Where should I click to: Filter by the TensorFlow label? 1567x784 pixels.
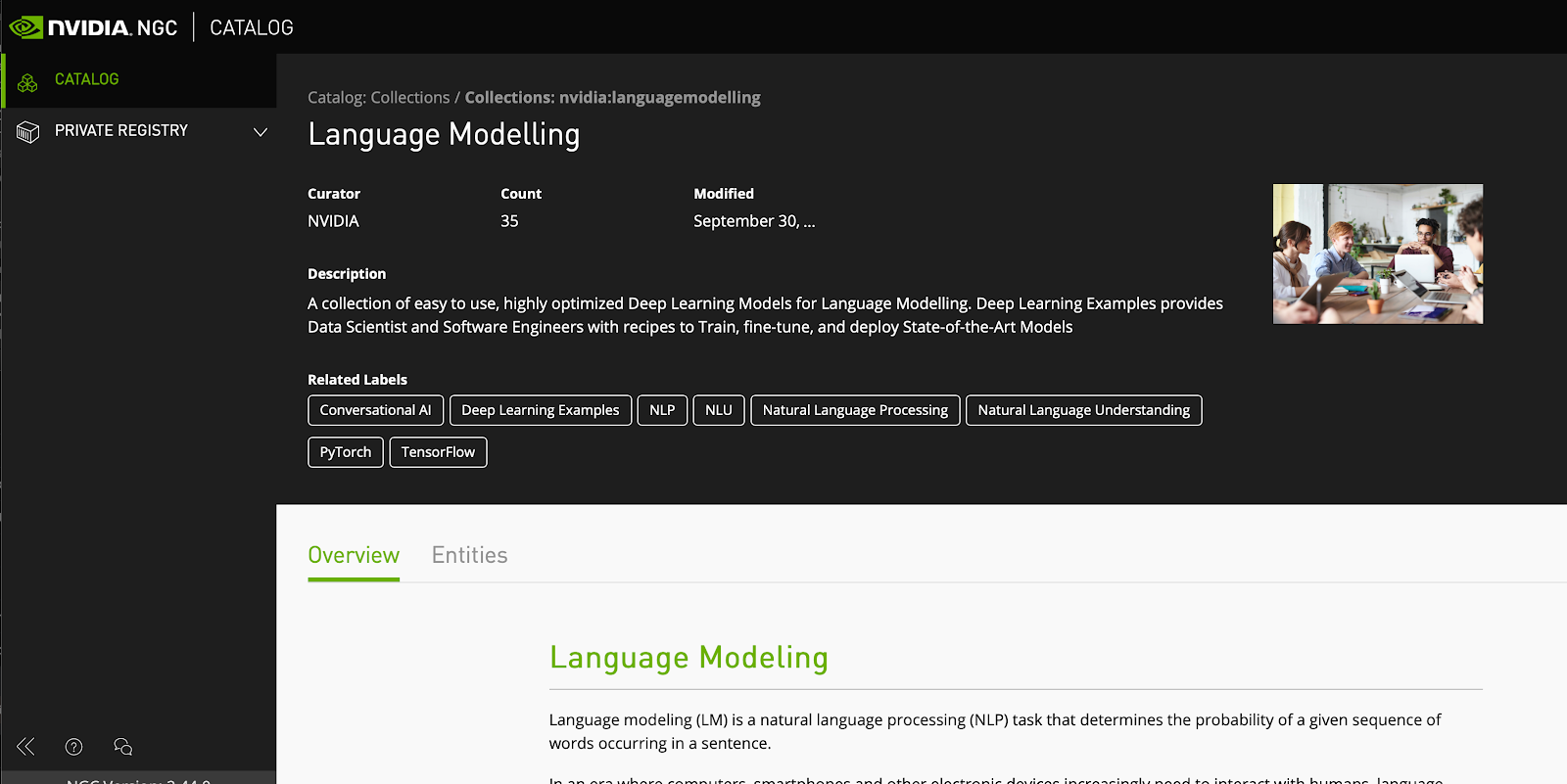438,452
